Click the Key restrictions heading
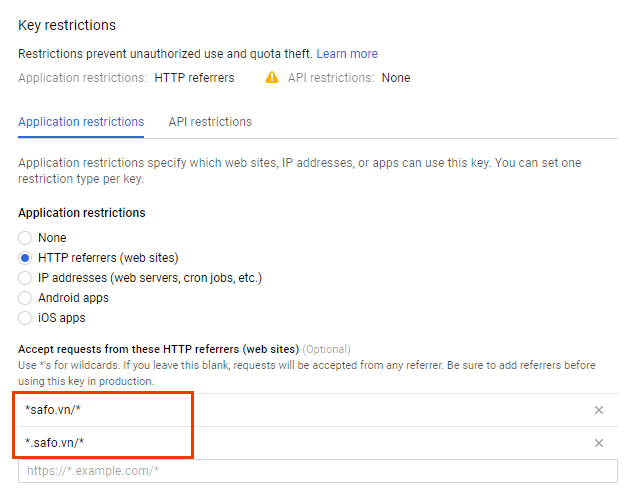The height and width of the screenshot is (495, 630). tap(67, 25)
